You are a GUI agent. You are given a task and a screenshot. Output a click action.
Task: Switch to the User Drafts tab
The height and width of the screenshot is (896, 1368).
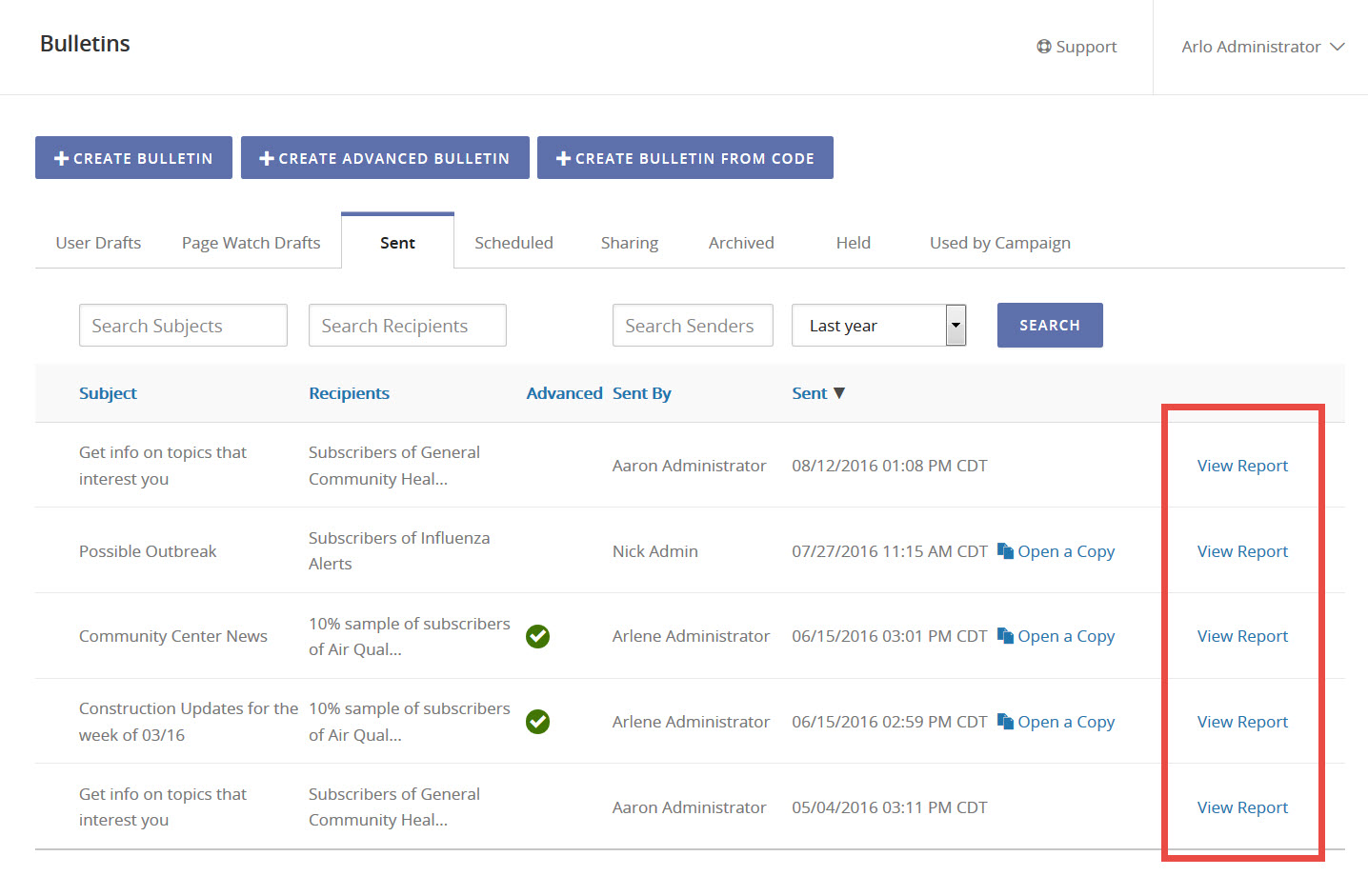98,242
